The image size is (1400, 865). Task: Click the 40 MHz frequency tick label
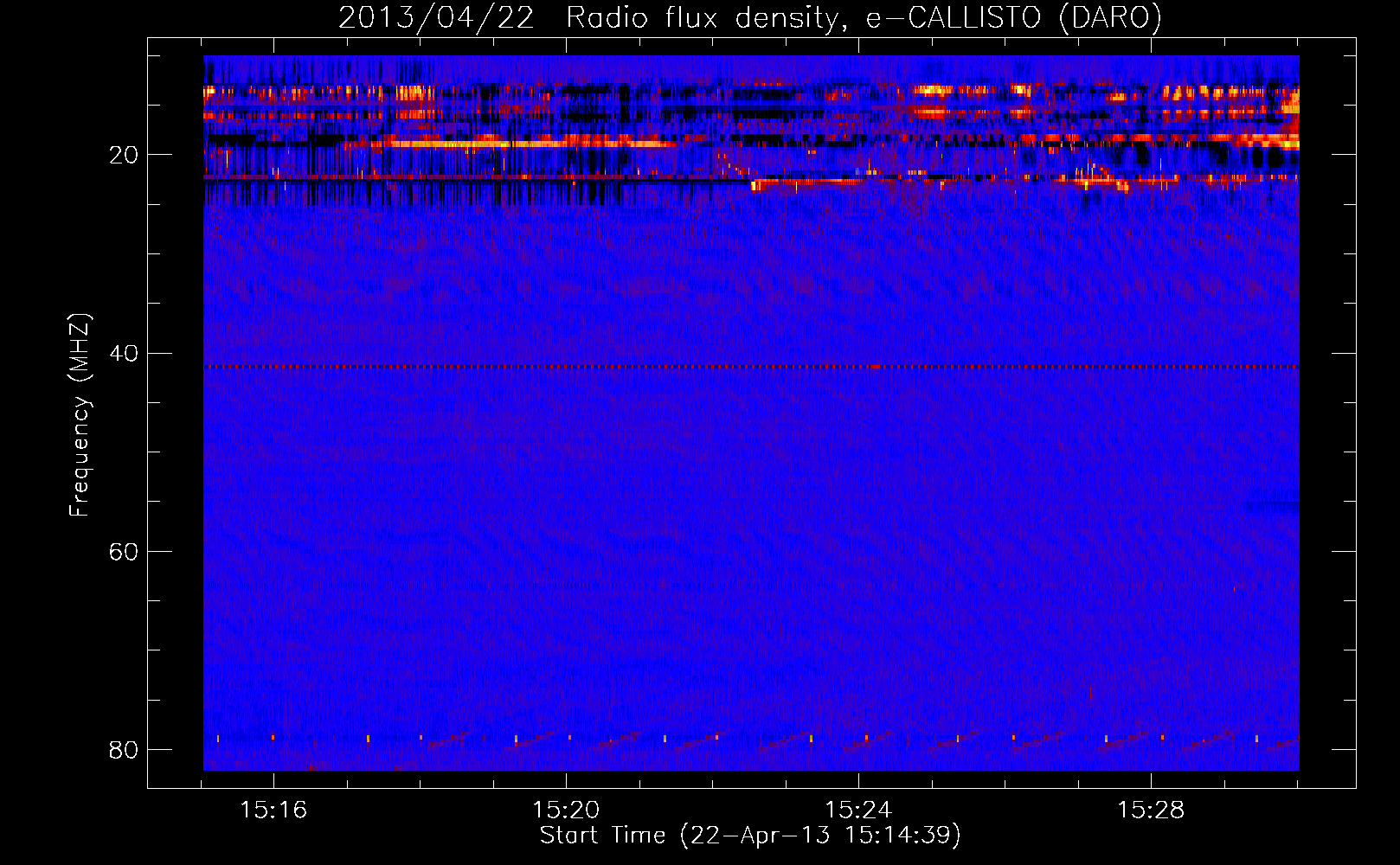point(124,353)
